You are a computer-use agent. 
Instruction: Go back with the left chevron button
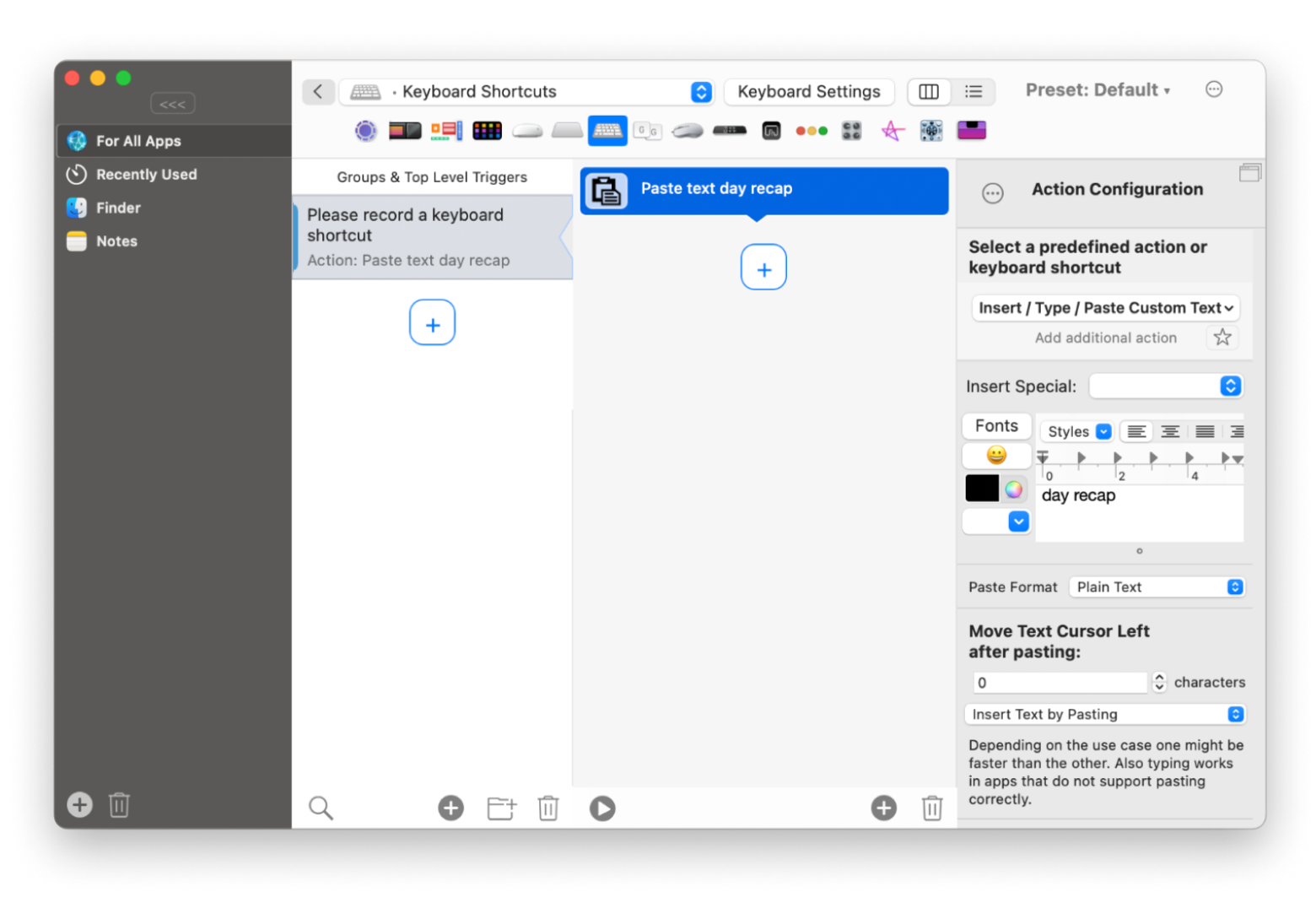(x=318, y=92)
